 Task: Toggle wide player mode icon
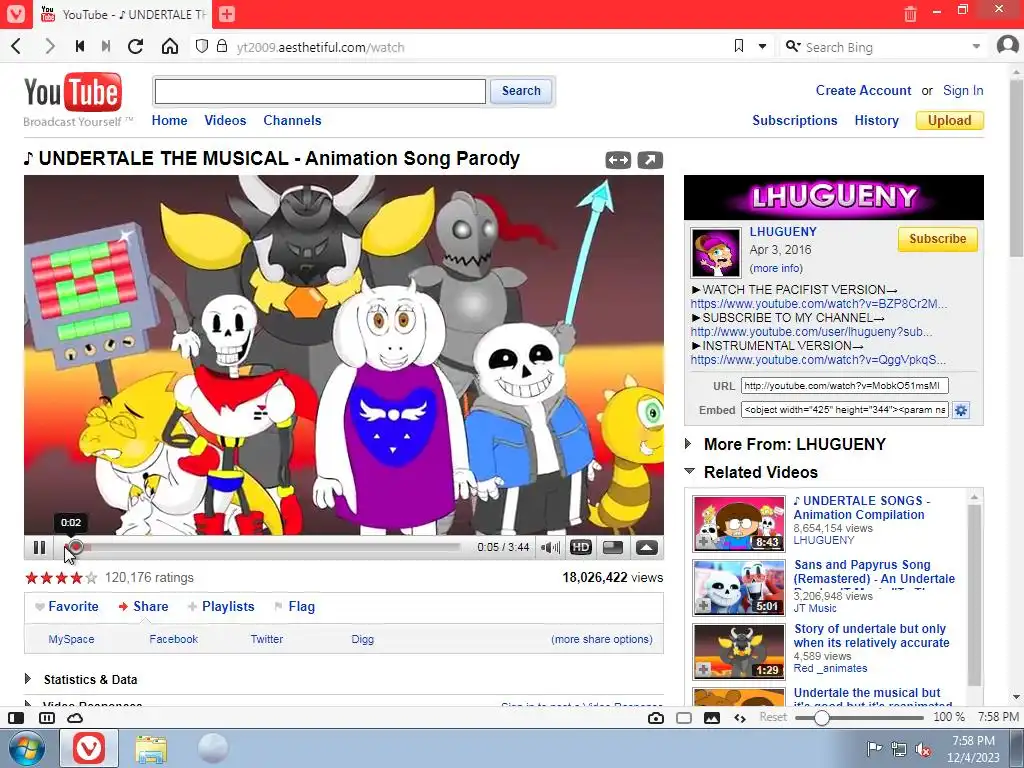(x=618, y=160)
